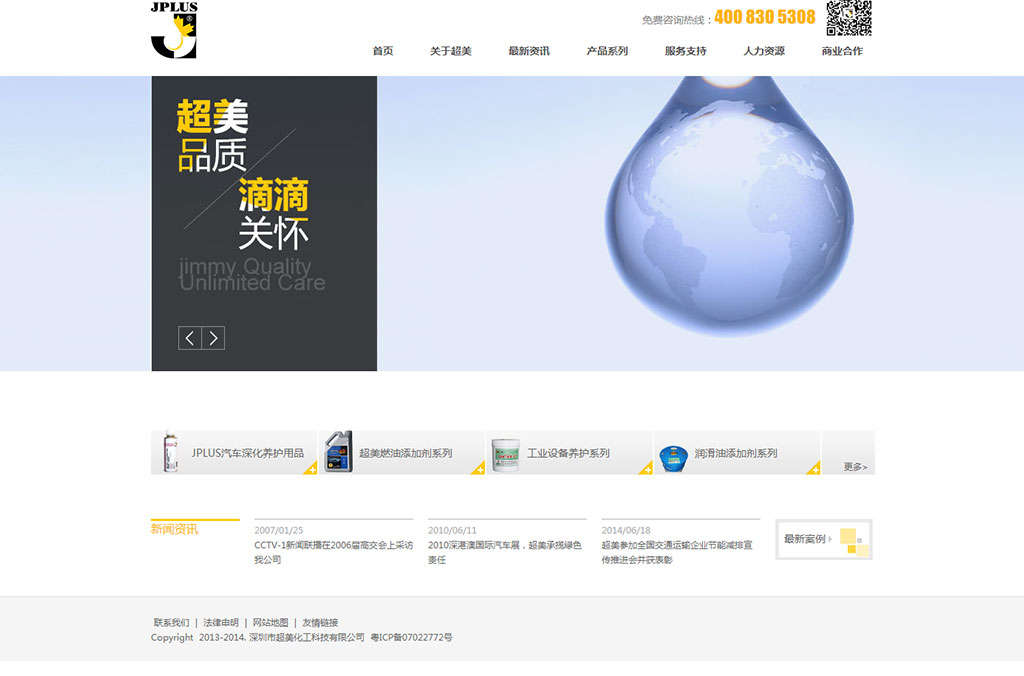The height and width of the screenshot is (676, 1024).
Task: Click the QR code image
Action: point(848,17)
